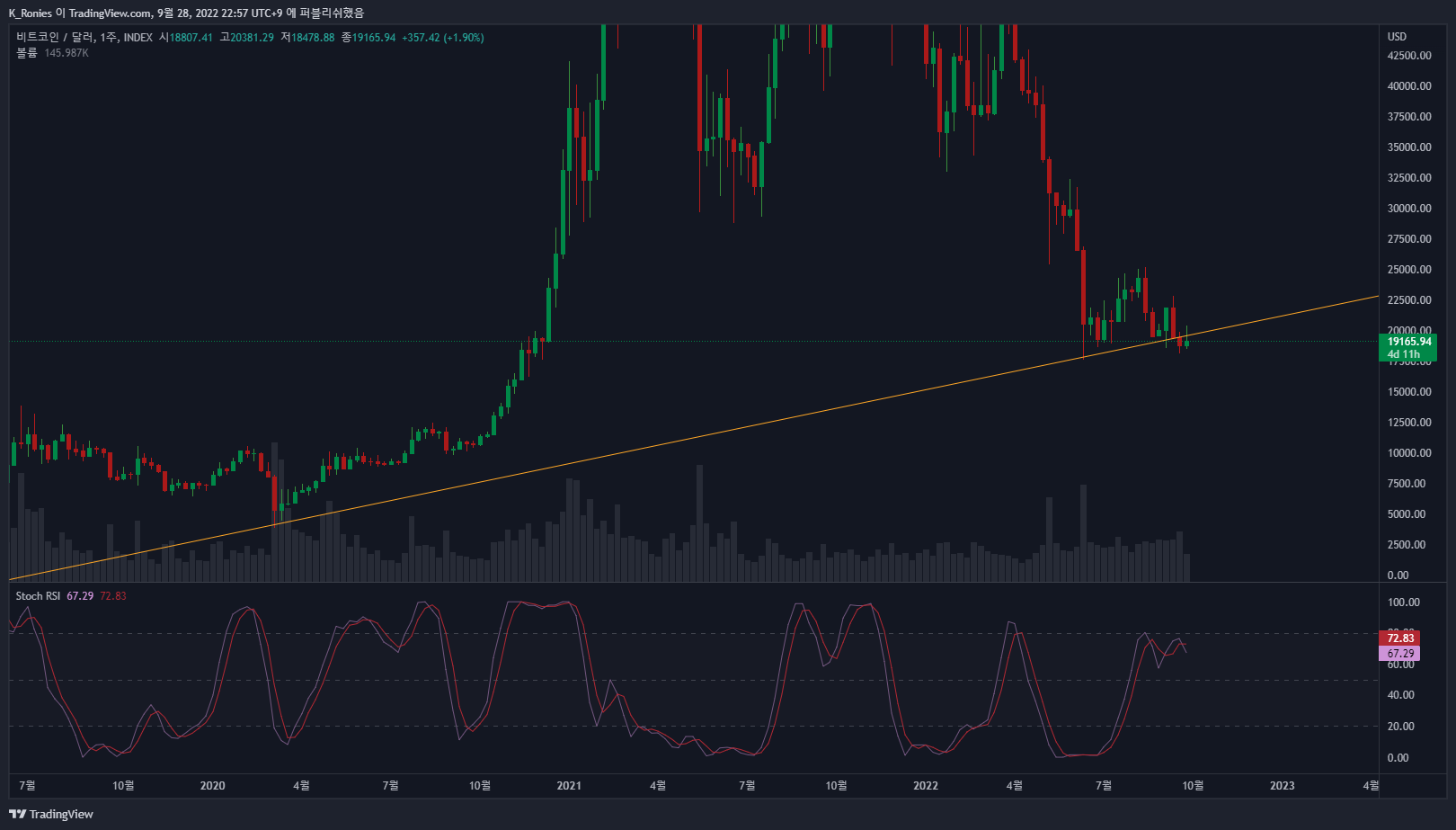The height and width of the screenshot is (830, 1456).
Task: Click the 볼륨 volume legend label
Action: click(x=27, y=53)
